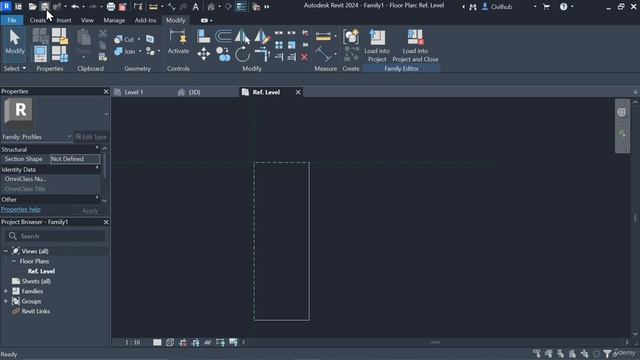Open the Select panel dropdown
The width and height of the screenshot is (640, 360).
(15, 69)
